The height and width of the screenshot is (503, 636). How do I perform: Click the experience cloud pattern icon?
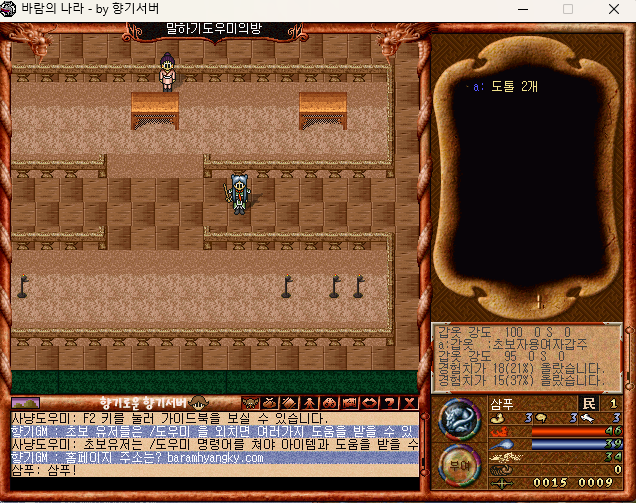[x=505, y=458]
